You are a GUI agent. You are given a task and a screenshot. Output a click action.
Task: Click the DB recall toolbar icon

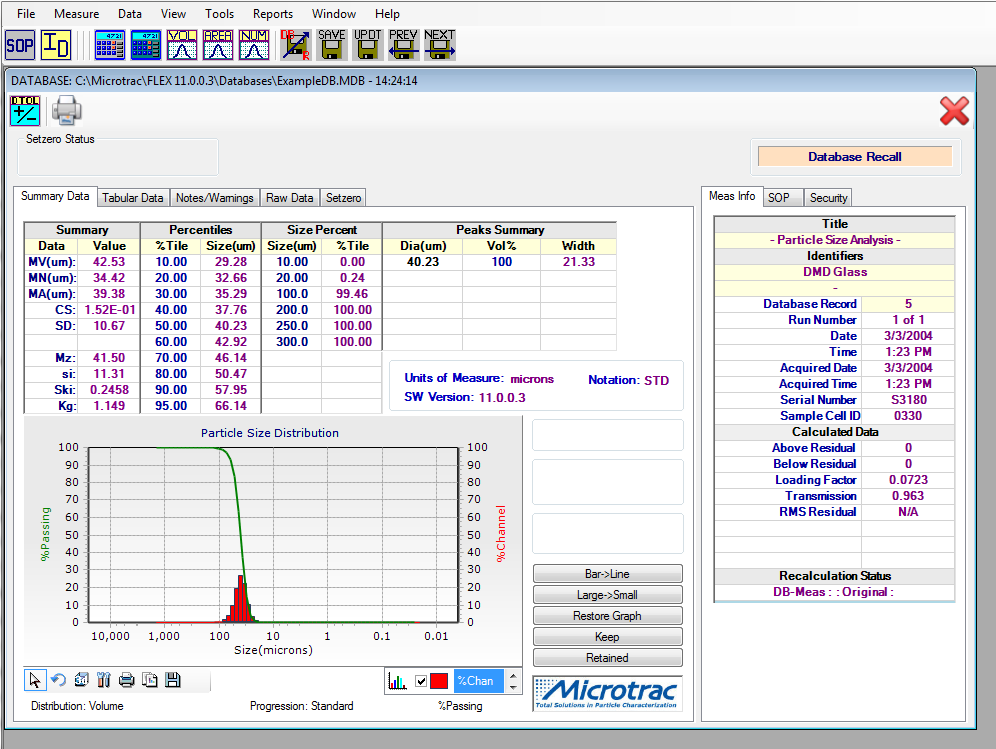[296, 45]
